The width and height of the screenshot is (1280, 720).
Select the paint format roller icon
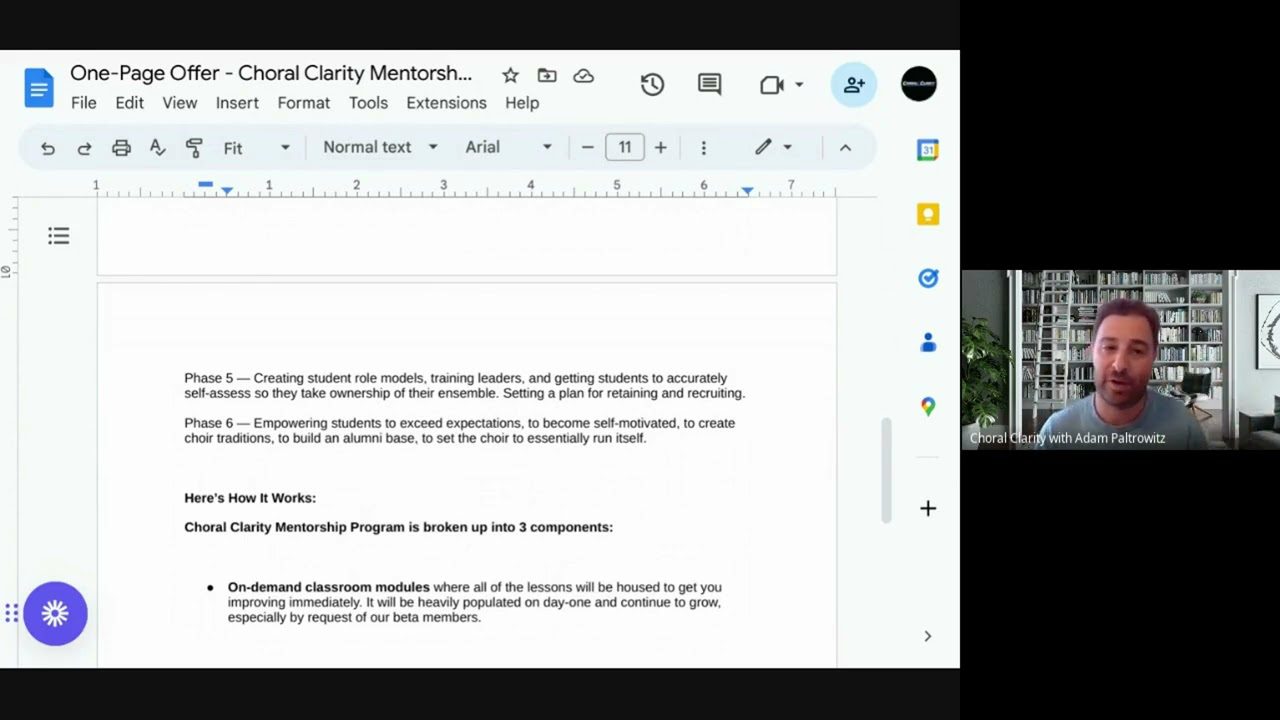[194, 148]
